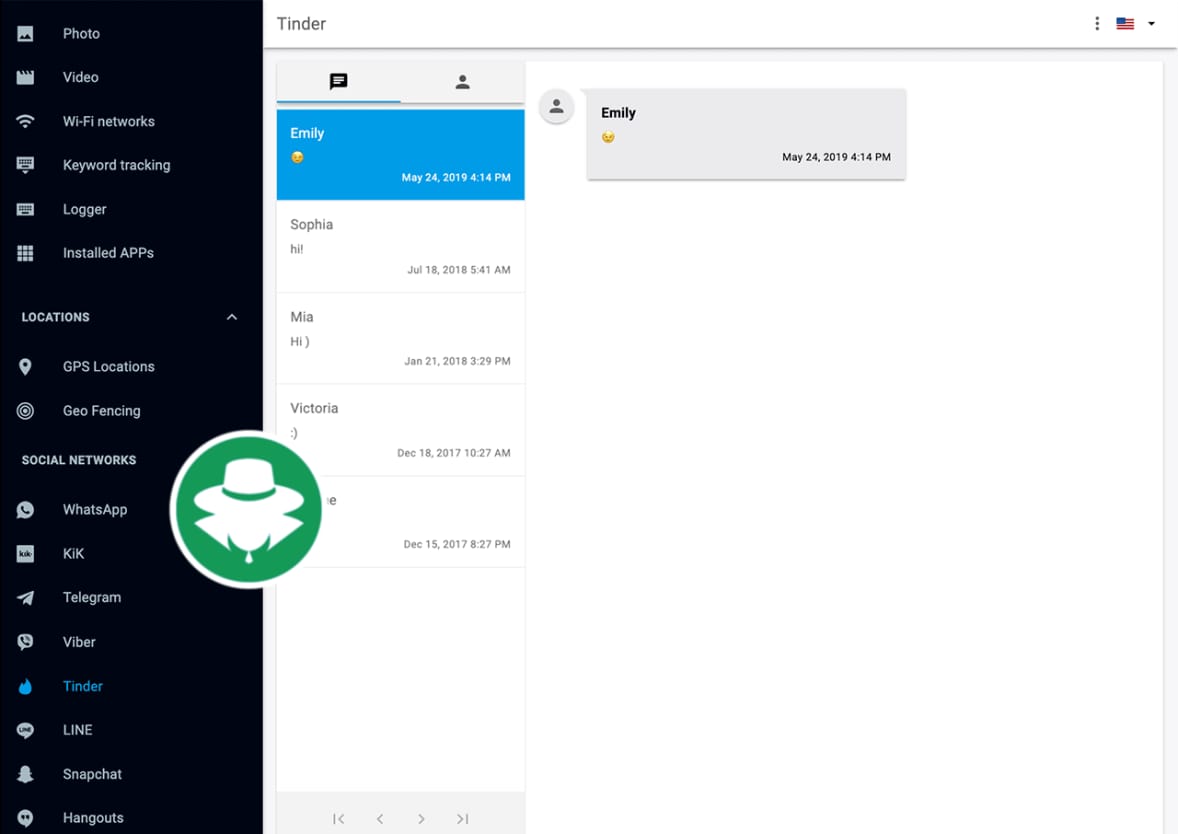The width and height of the screenshot is (1178, 834).
Task: Go to the next page arrow
Action: pos(421,819)
